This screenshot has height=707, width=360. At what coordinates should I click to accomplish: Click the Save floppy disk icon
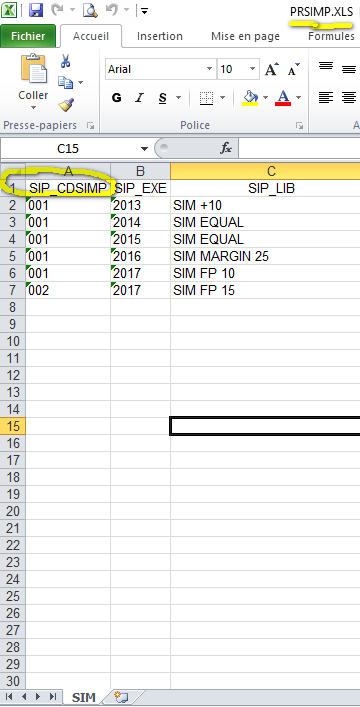(x=36, y=10)
